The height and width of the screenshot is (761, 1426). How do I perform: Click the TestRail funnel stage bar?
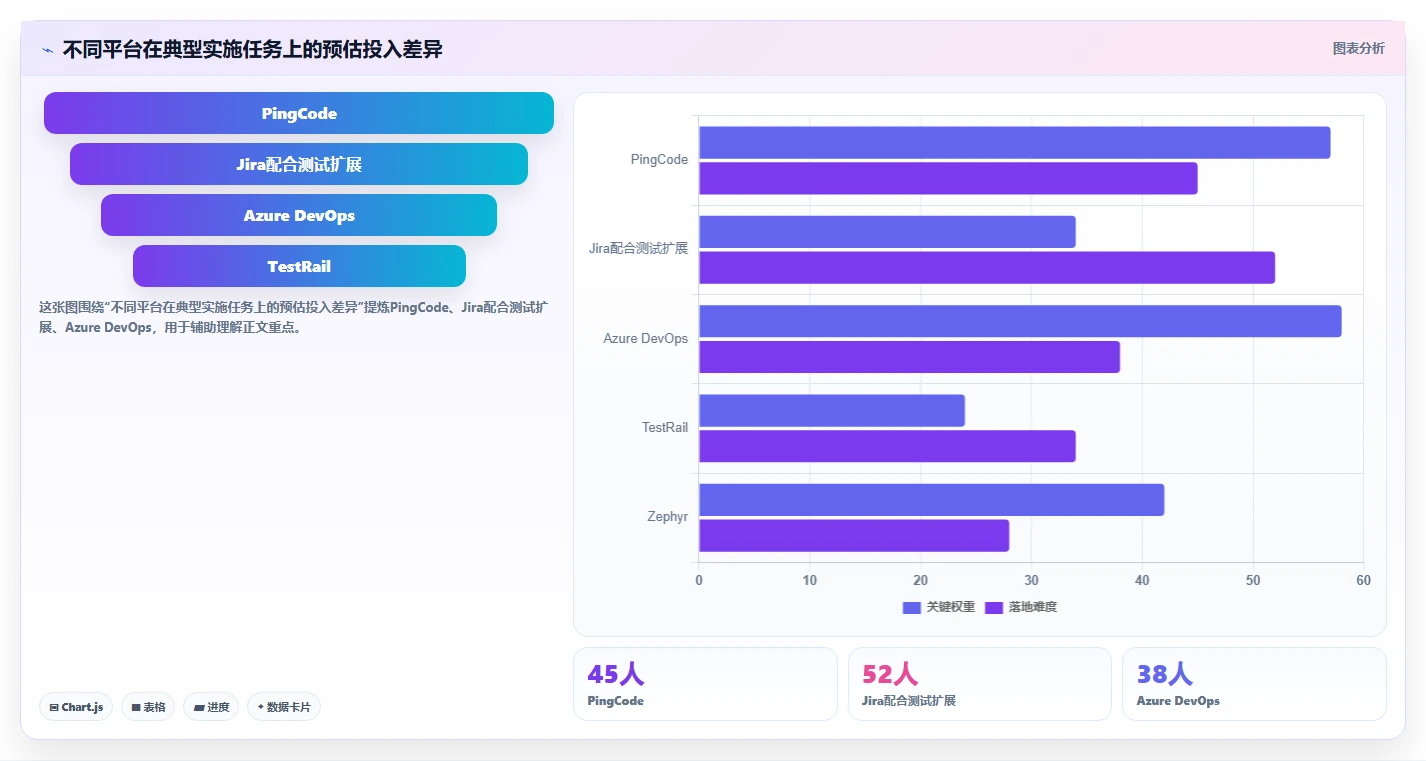299,266
